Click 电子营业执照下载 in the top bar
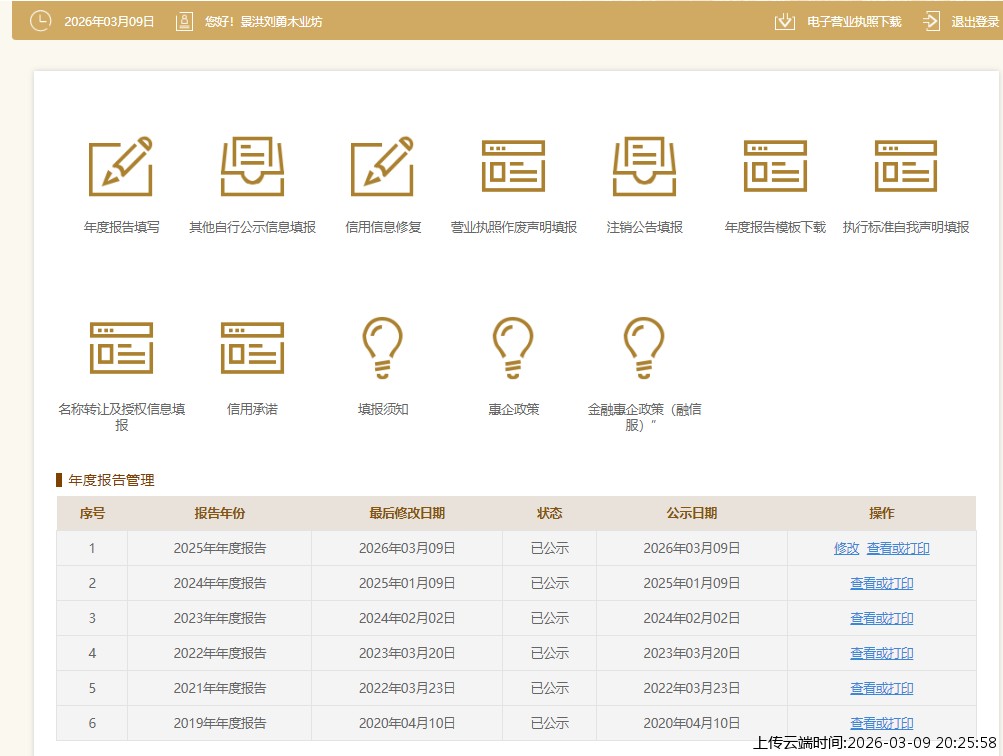 [853, 21]
